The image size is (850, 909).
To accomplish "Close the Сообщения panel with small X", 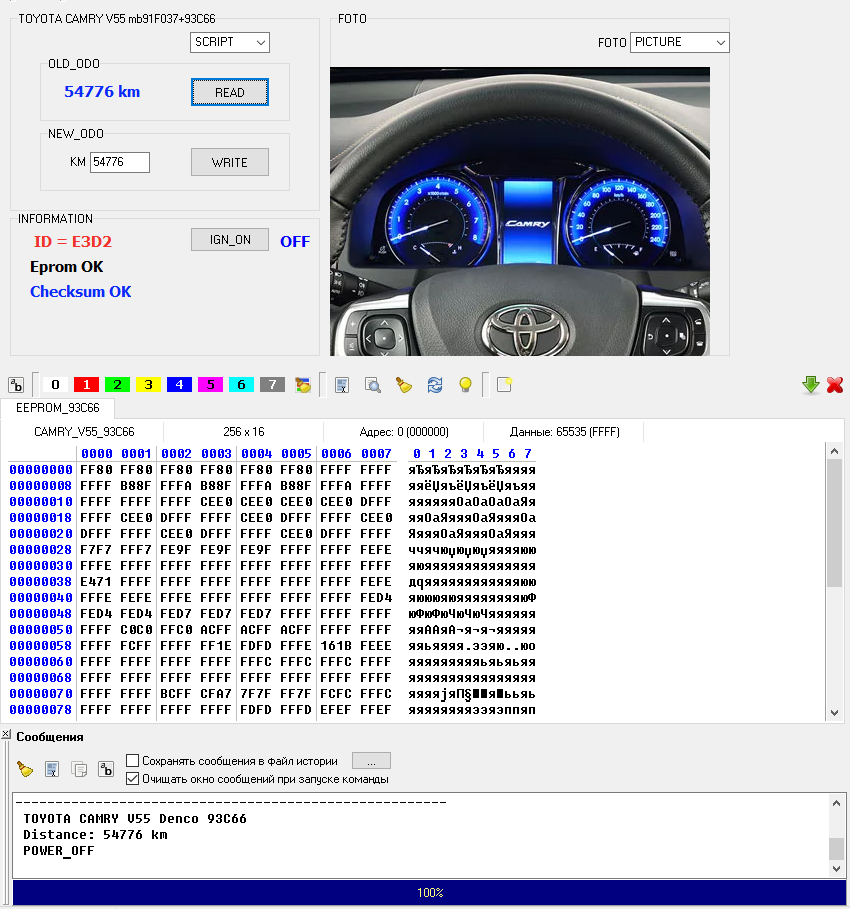I will pos(5,735).
